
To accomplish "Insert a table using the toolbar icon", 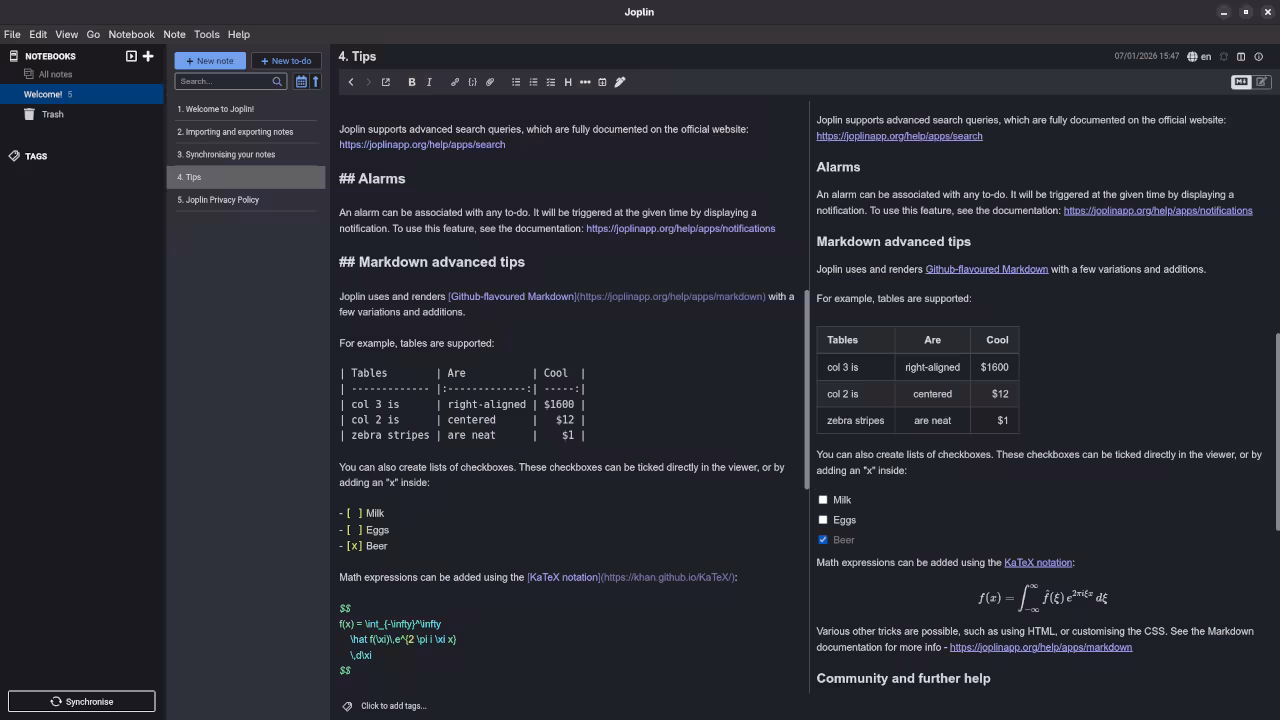I will [602, 82].
